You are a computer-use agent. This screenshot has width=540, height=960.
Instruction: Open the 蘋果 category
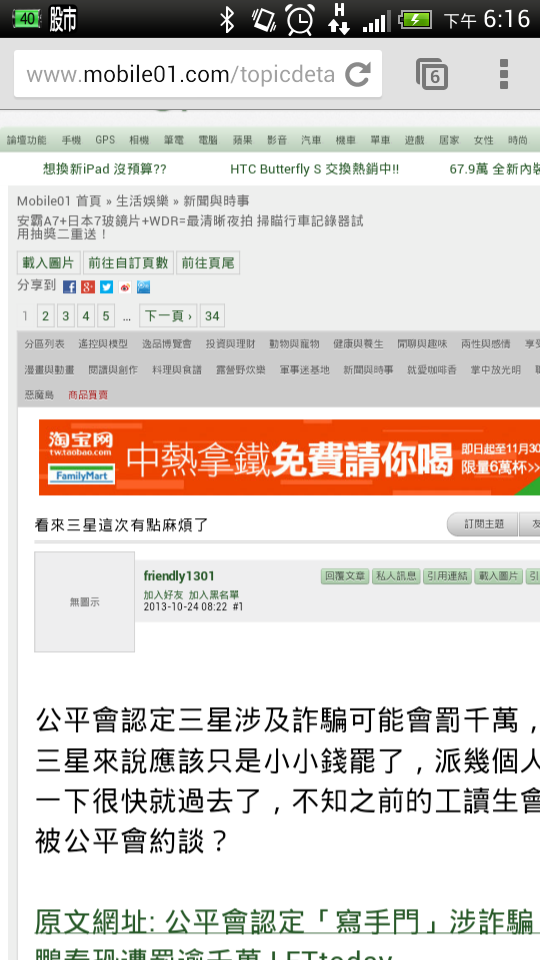(x=242, y=140)
